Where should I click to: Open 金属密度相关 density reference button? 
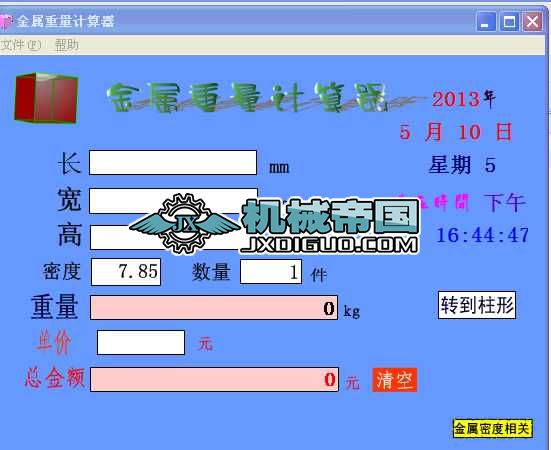pos(493,429)
